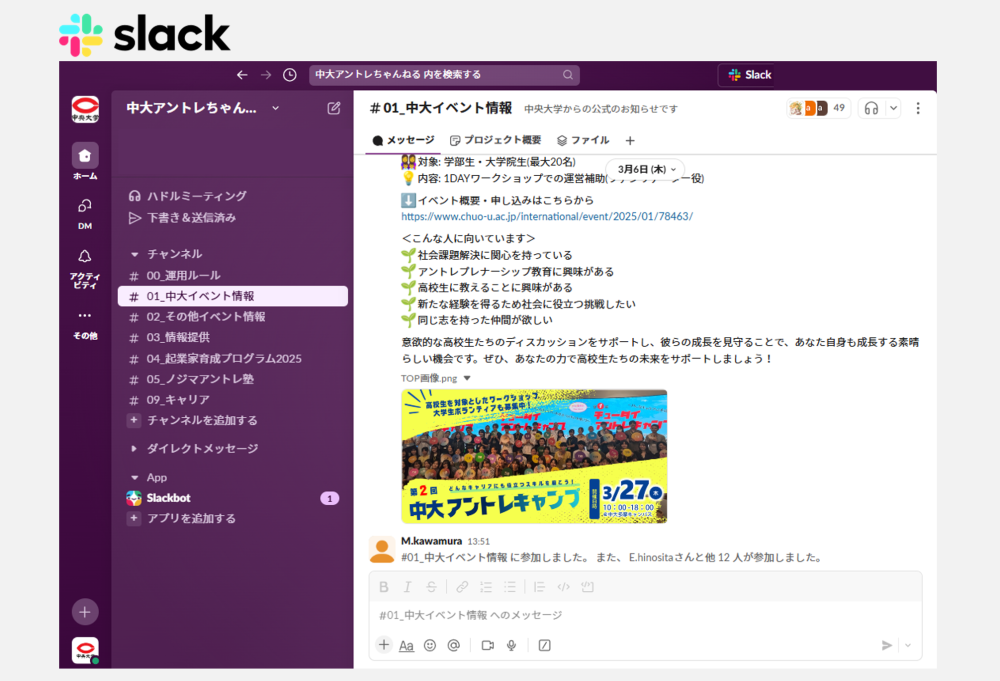Screen dimensions: 1000x681
Task: Open the アクティビティ bell icon
Action: point(85,256)
